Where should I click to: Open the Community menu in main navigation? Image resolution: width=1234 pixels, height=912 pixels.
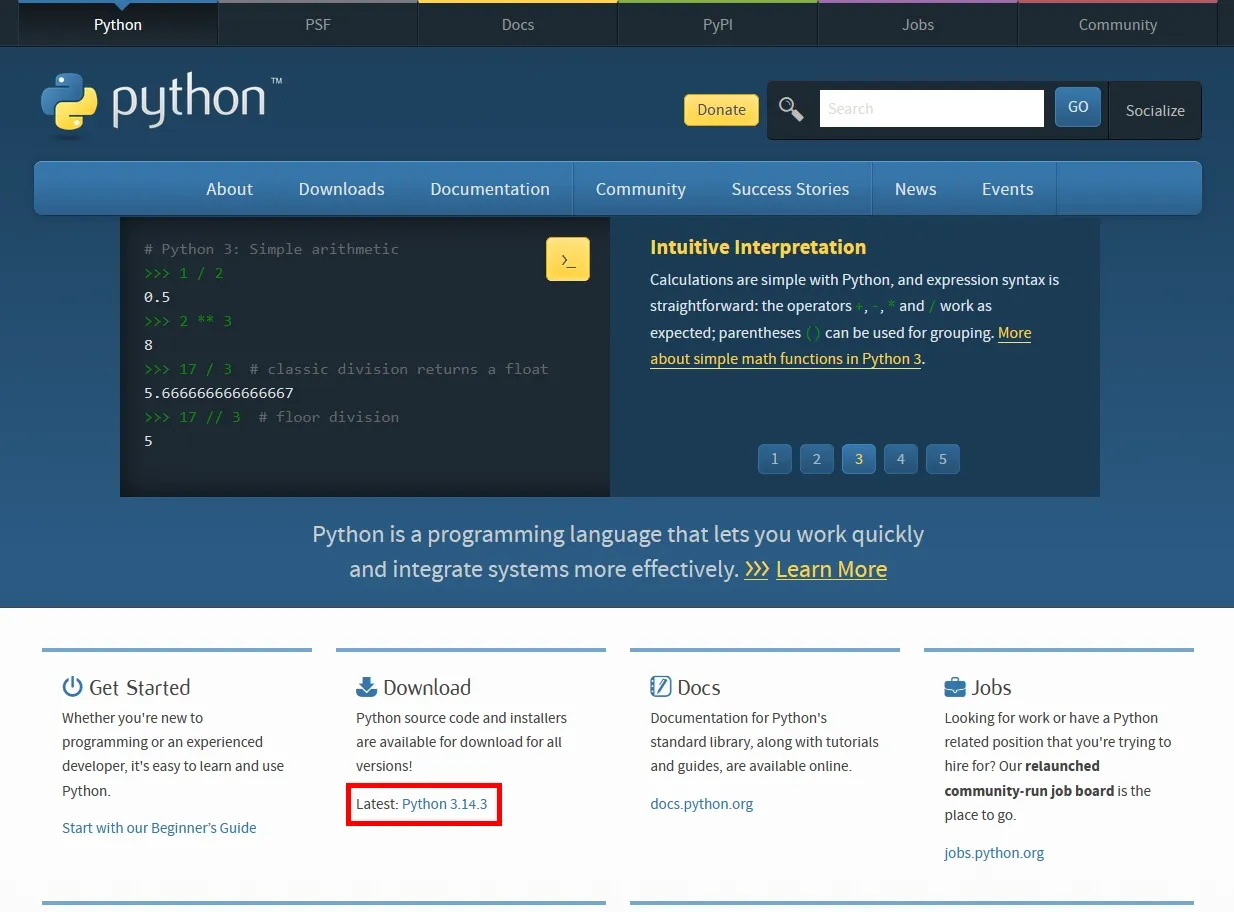pos(640,189)
